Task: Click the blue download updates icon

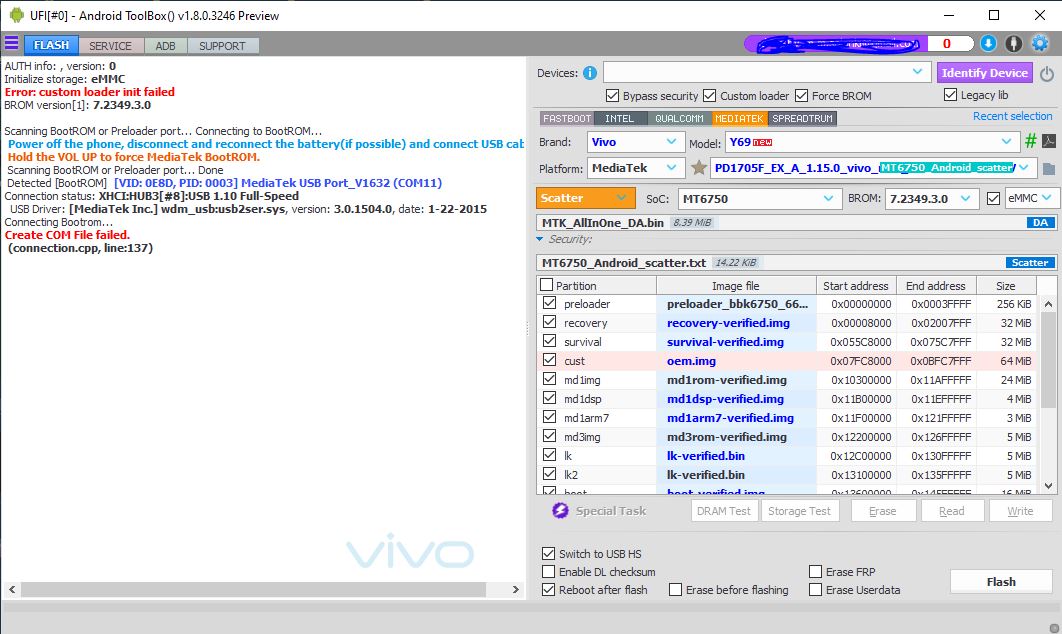Action: click(x=988, y=43)
